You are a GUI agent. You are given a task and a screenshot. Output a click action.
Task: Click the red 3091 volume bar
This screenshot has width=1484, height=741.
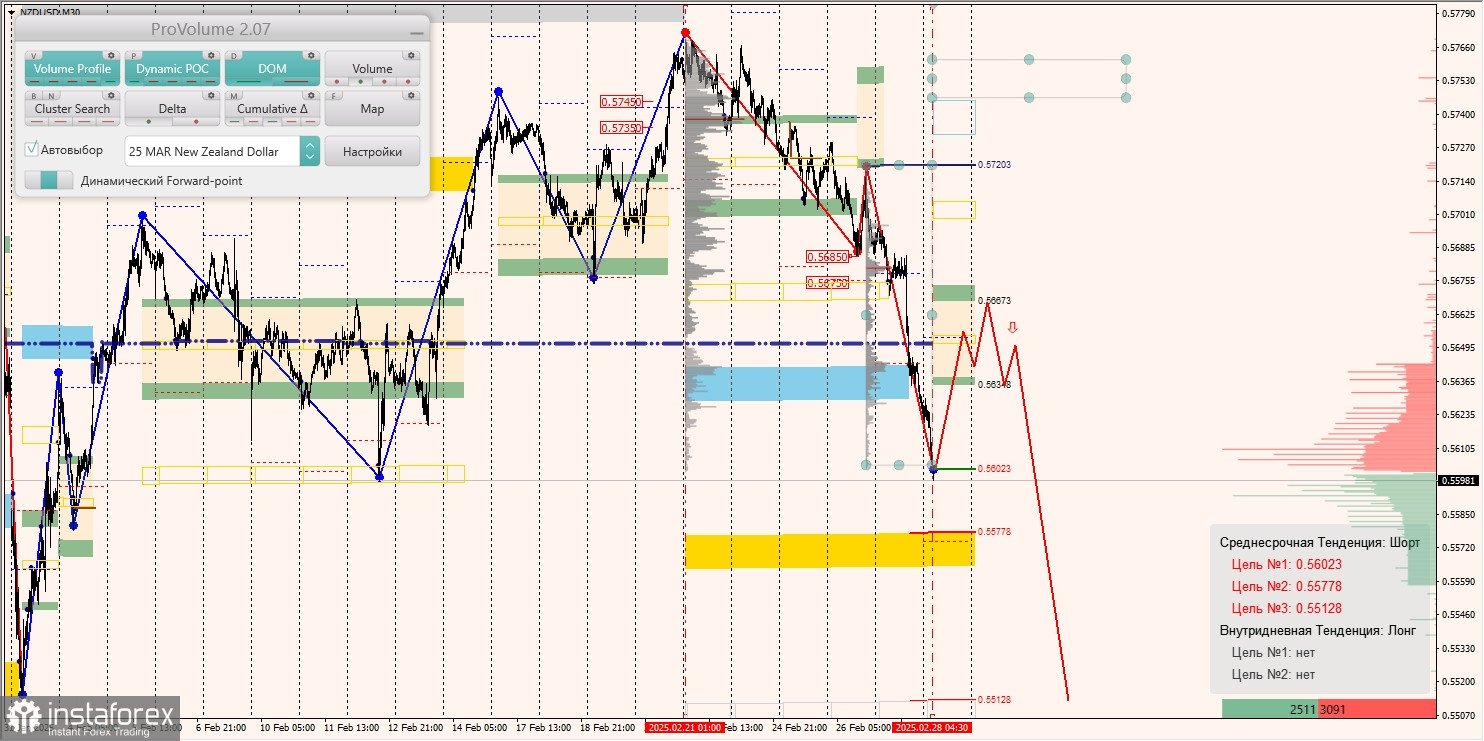pyautogui.click(x=1377, y=708)
